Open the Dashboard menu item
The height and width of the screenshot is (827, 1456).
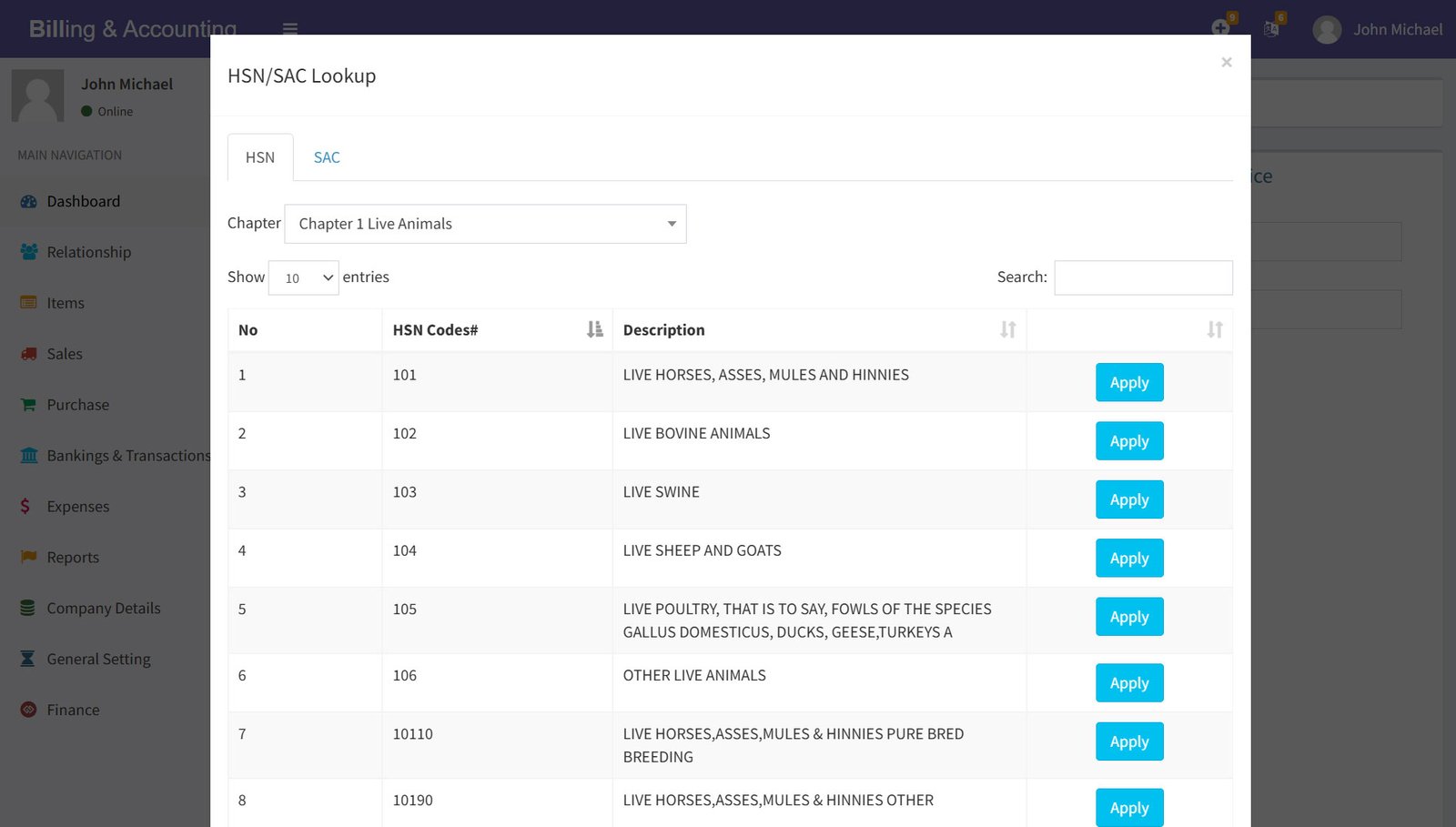tap(106, 201)
